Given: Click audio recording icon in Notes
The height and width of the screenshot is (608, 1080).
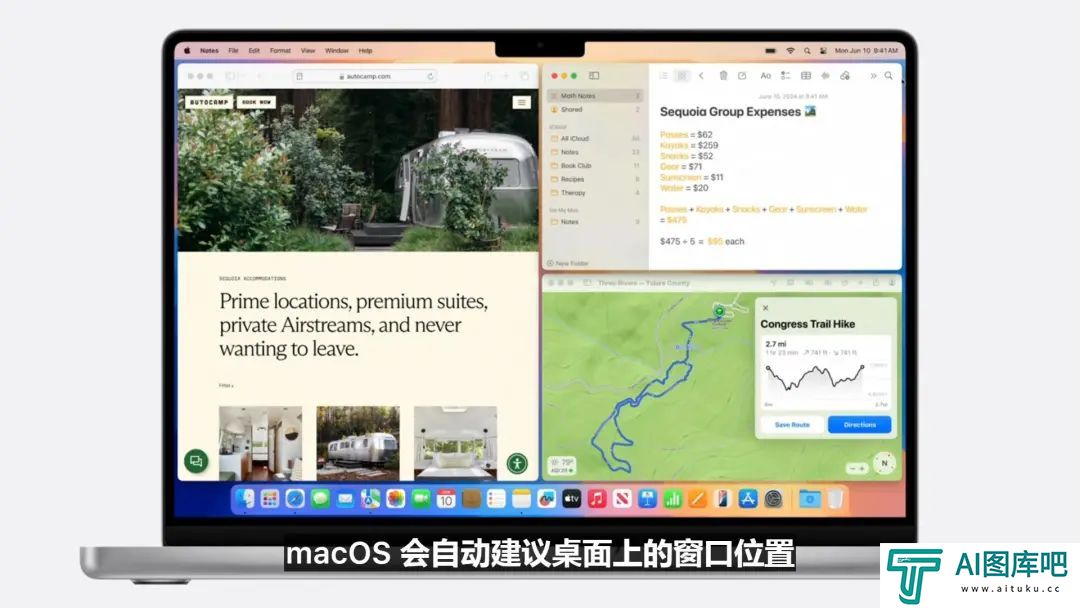Looking at the screenshot, I should pos(825,76).
